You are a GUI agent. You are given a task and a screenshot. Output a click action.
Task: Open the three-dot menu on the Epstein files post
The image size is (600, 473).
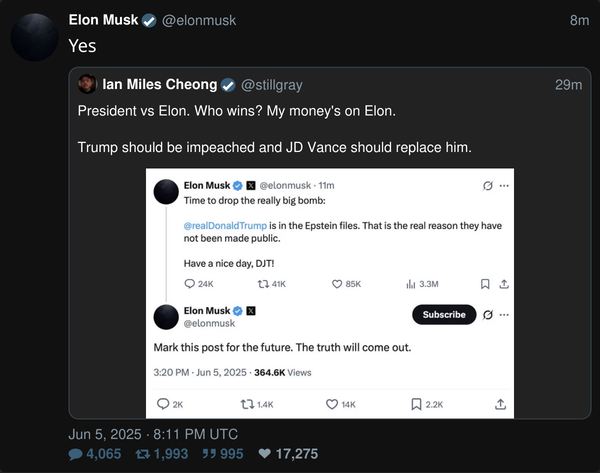[504, 186]
